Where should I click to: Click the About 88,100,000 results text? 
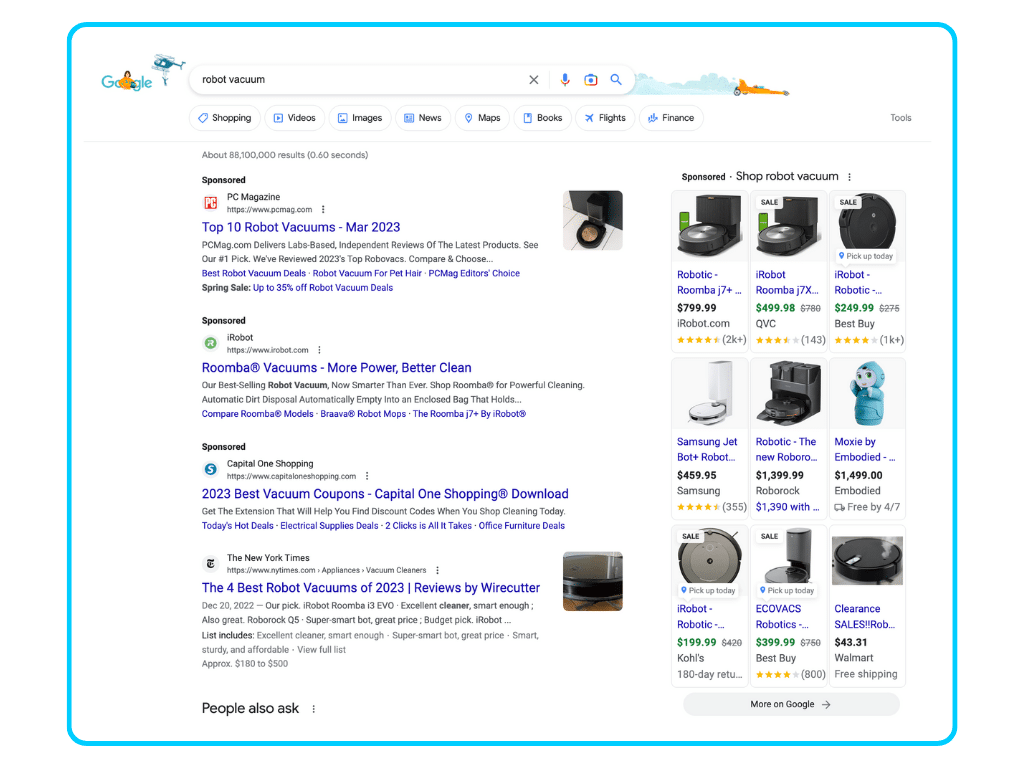pos(285,155)
